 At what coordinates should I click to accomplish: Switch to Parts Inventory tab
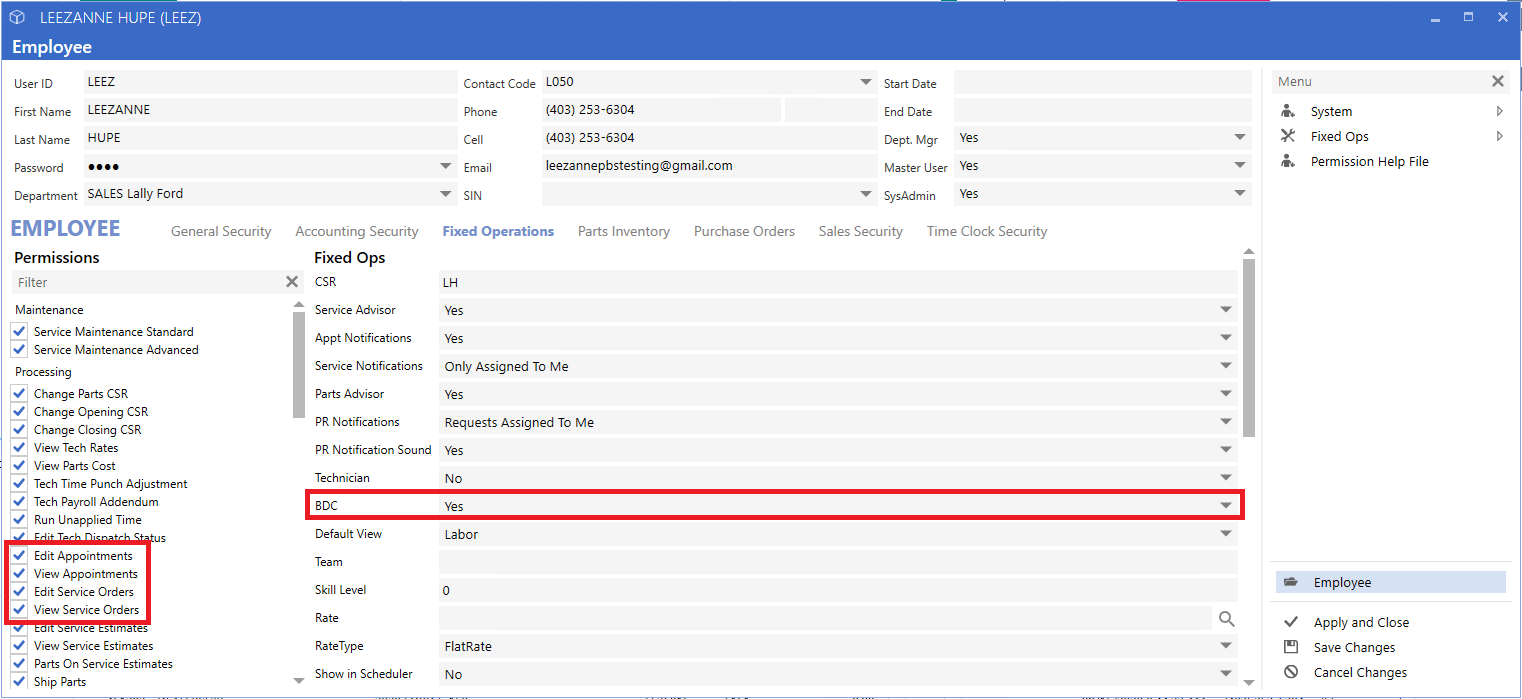[624, 231]
